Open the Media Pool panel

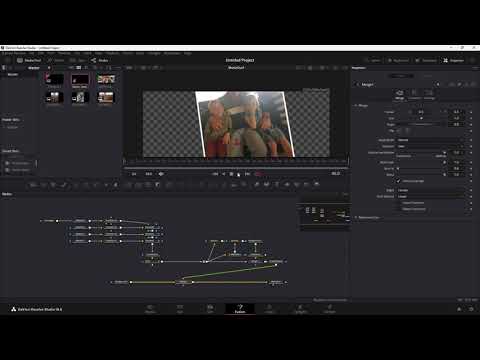coord(29,60)
